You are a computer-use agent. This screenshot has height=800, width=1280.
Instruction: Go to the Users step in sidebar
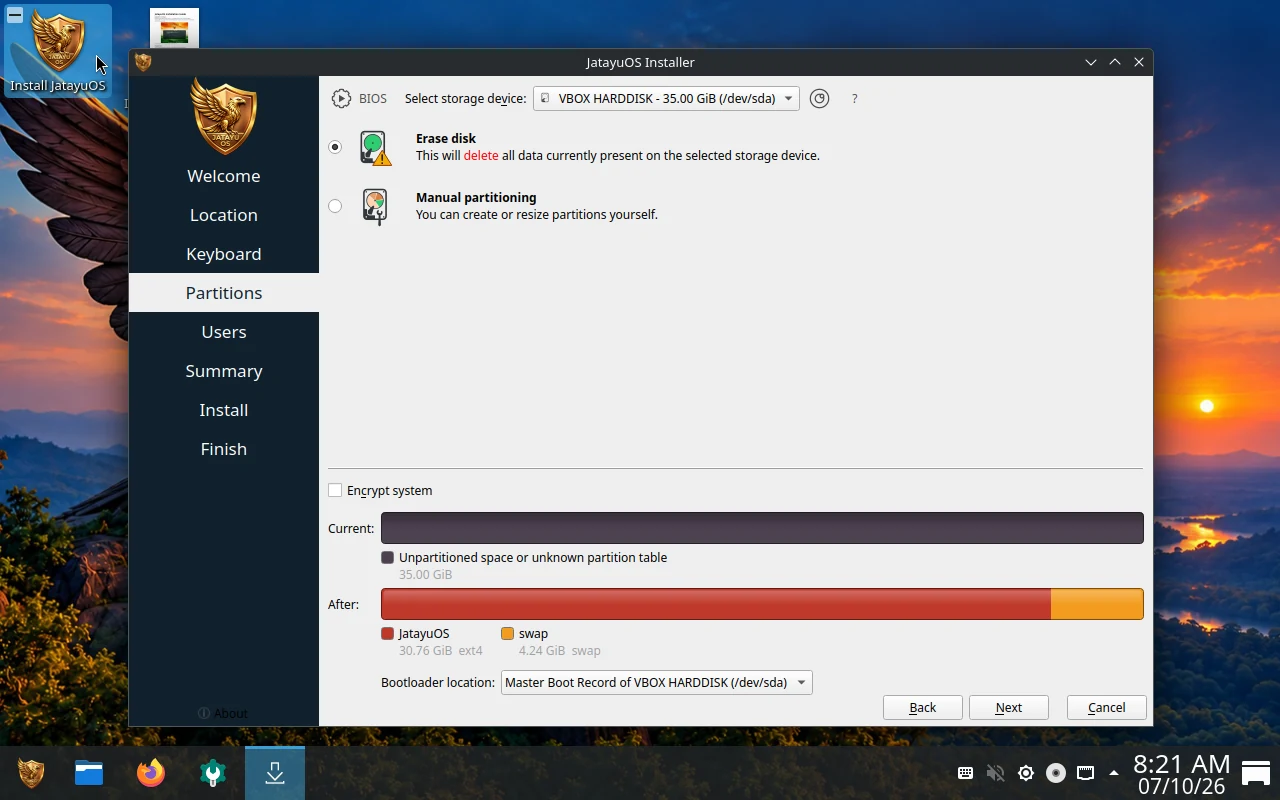click(x=224, y=332)
